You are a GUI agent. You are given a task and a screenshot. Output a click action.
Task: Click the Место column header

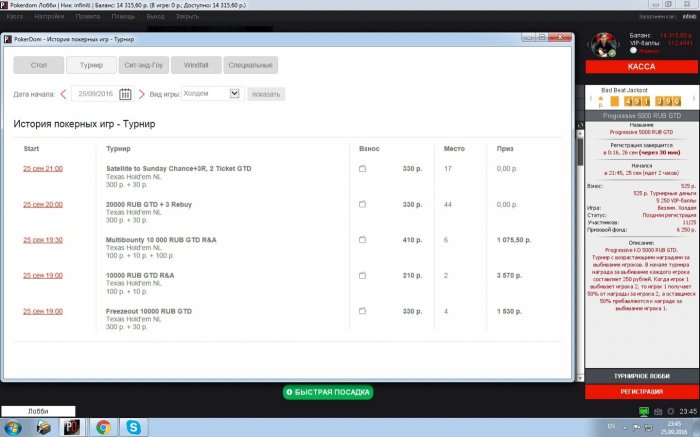454,149
